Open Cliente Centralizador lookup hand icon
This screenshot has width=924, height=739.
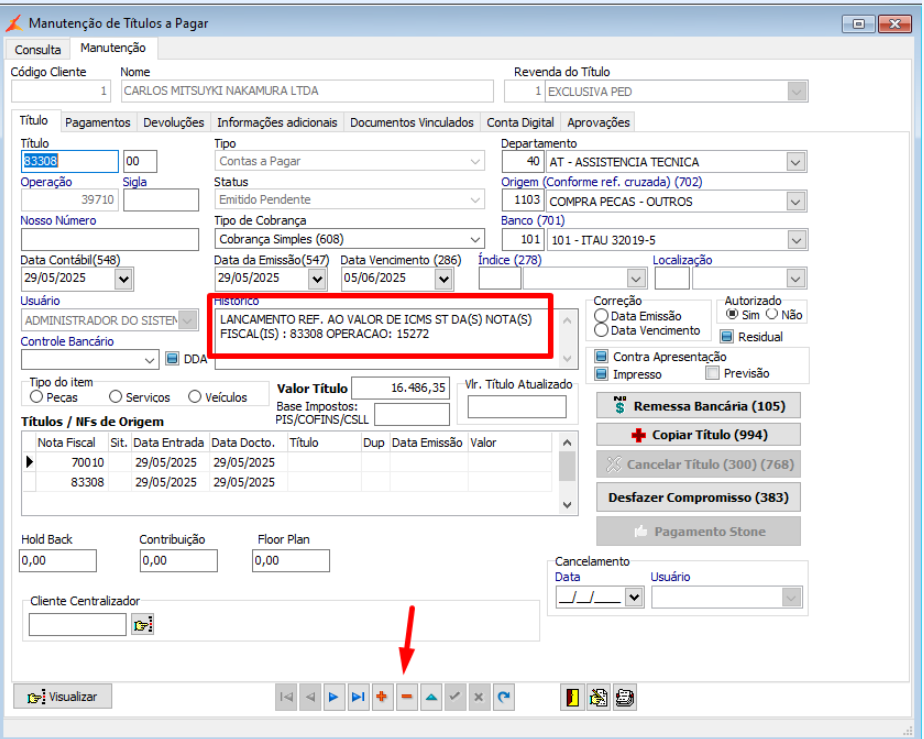pos(143,625)
